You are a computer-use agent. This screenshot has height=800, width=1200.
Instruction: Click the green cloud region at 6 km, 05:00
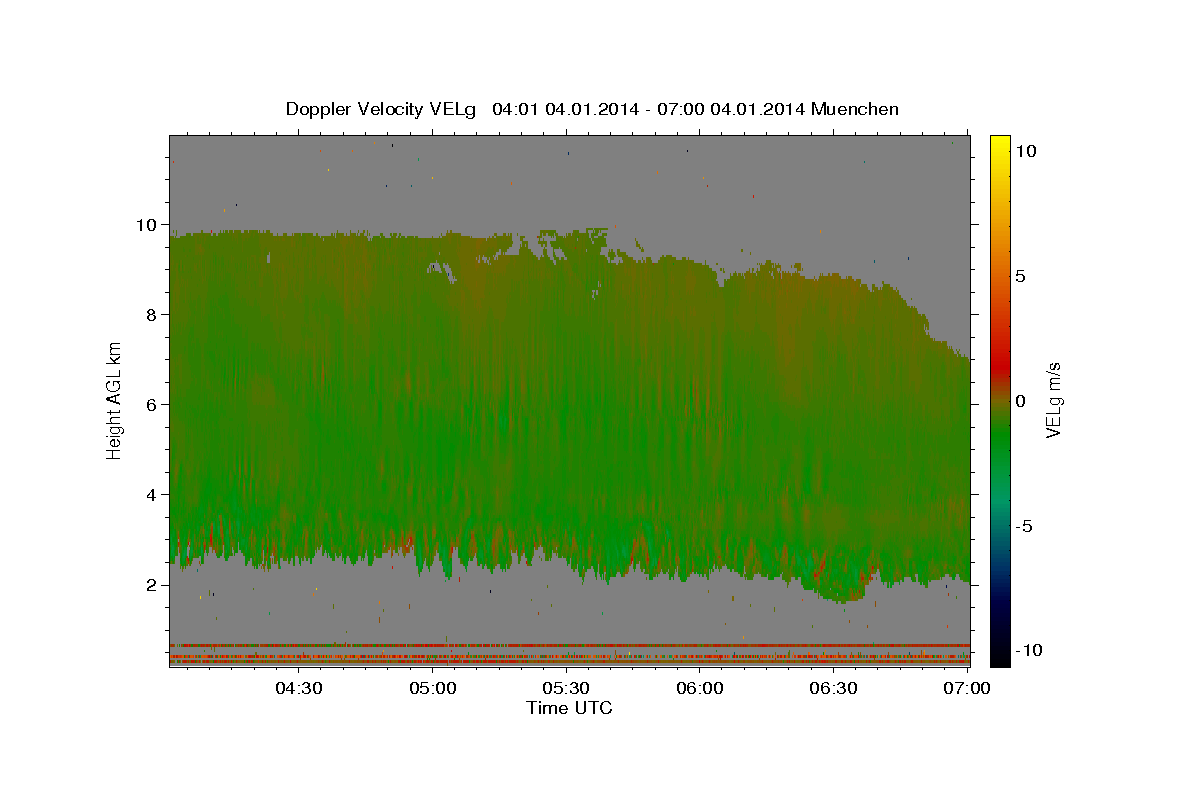(434, 405)
